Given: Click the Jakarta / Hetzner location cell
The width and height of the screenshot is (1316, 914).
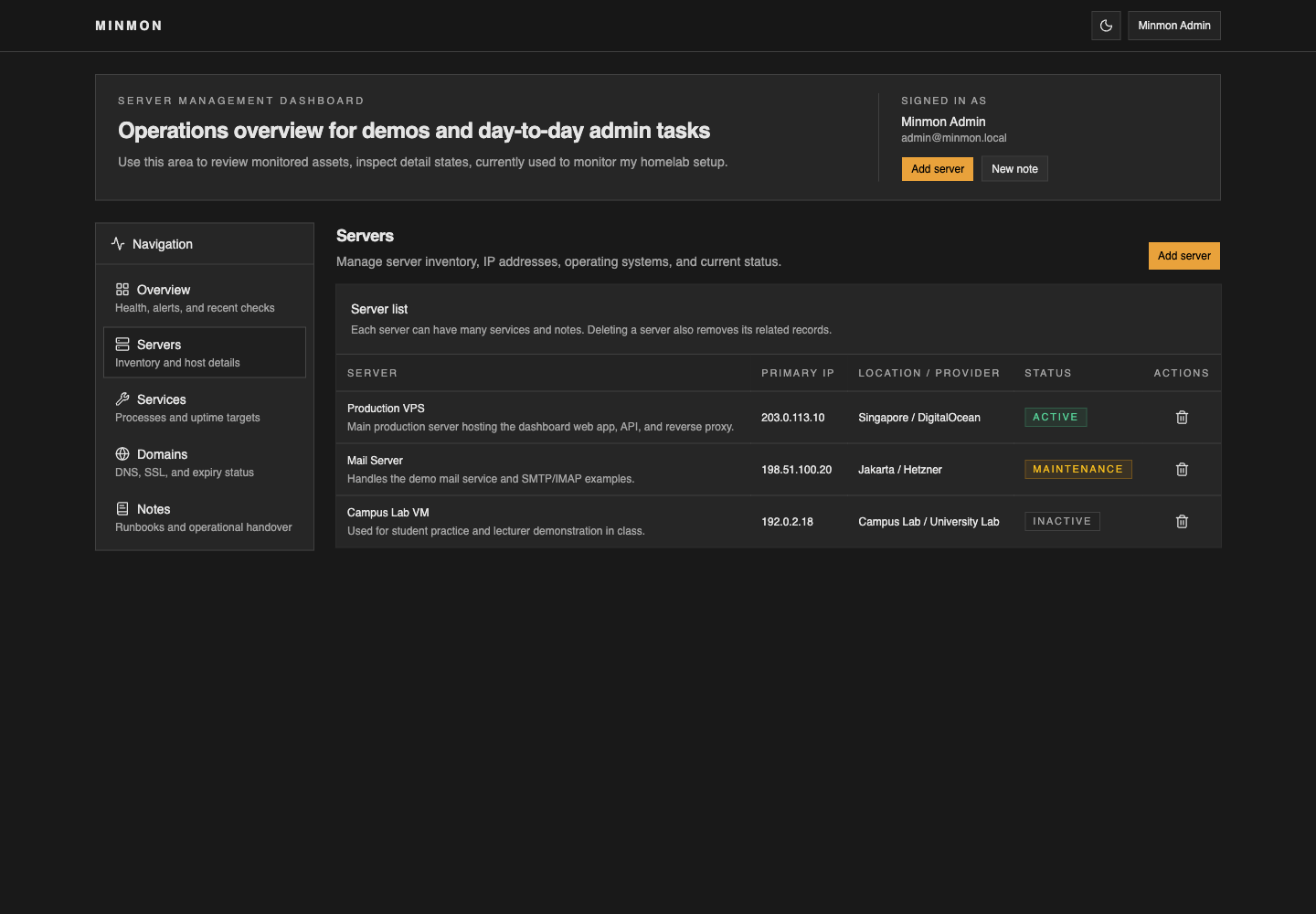Looking at the screenshot, I should coord(900,470).
